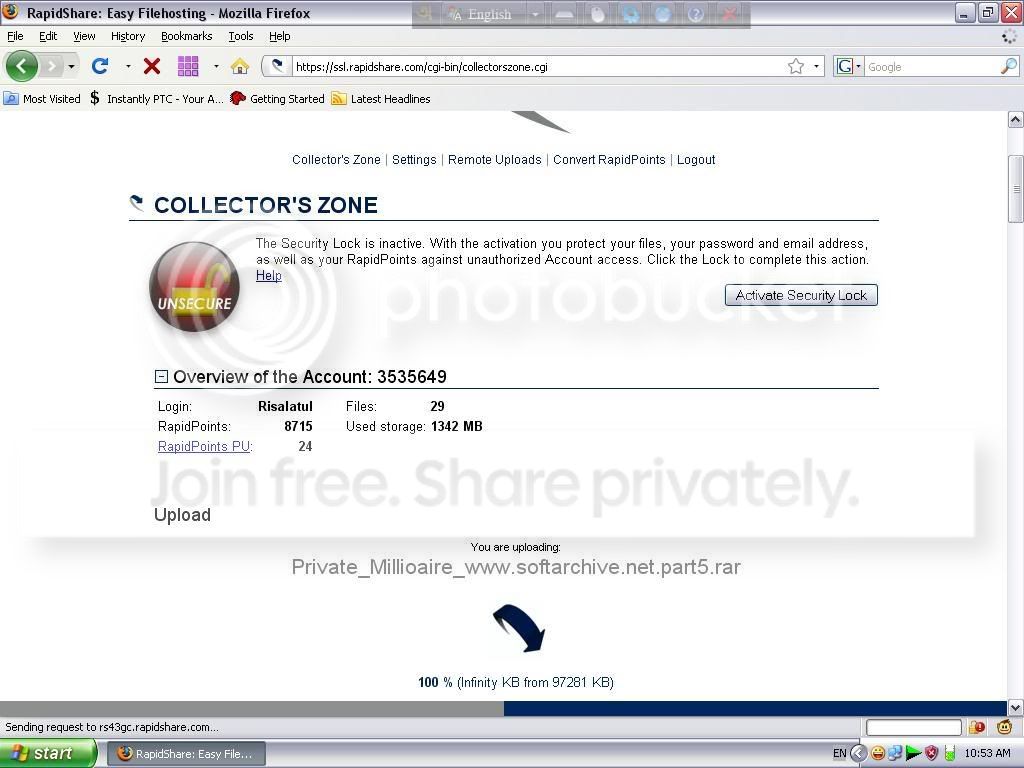This screenshot has width=1024, height=768.
Task: Open the Latest Headlines feed bookmark
Action: tap(381, 99)
